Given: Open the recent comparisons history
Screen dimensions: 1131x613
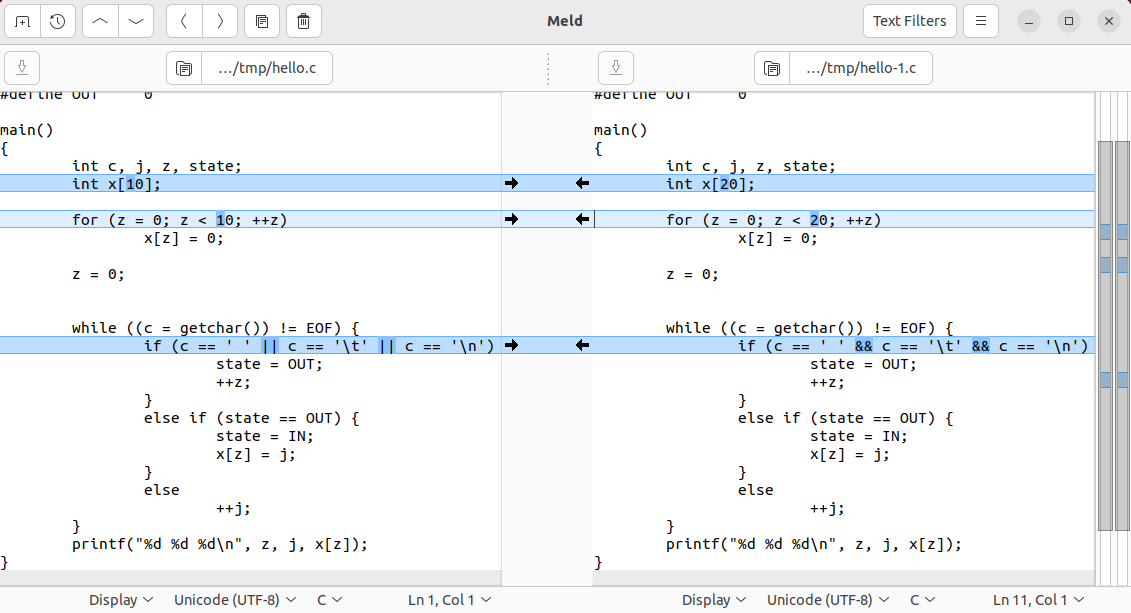Looking at the screenshot, I should point(57,21).
